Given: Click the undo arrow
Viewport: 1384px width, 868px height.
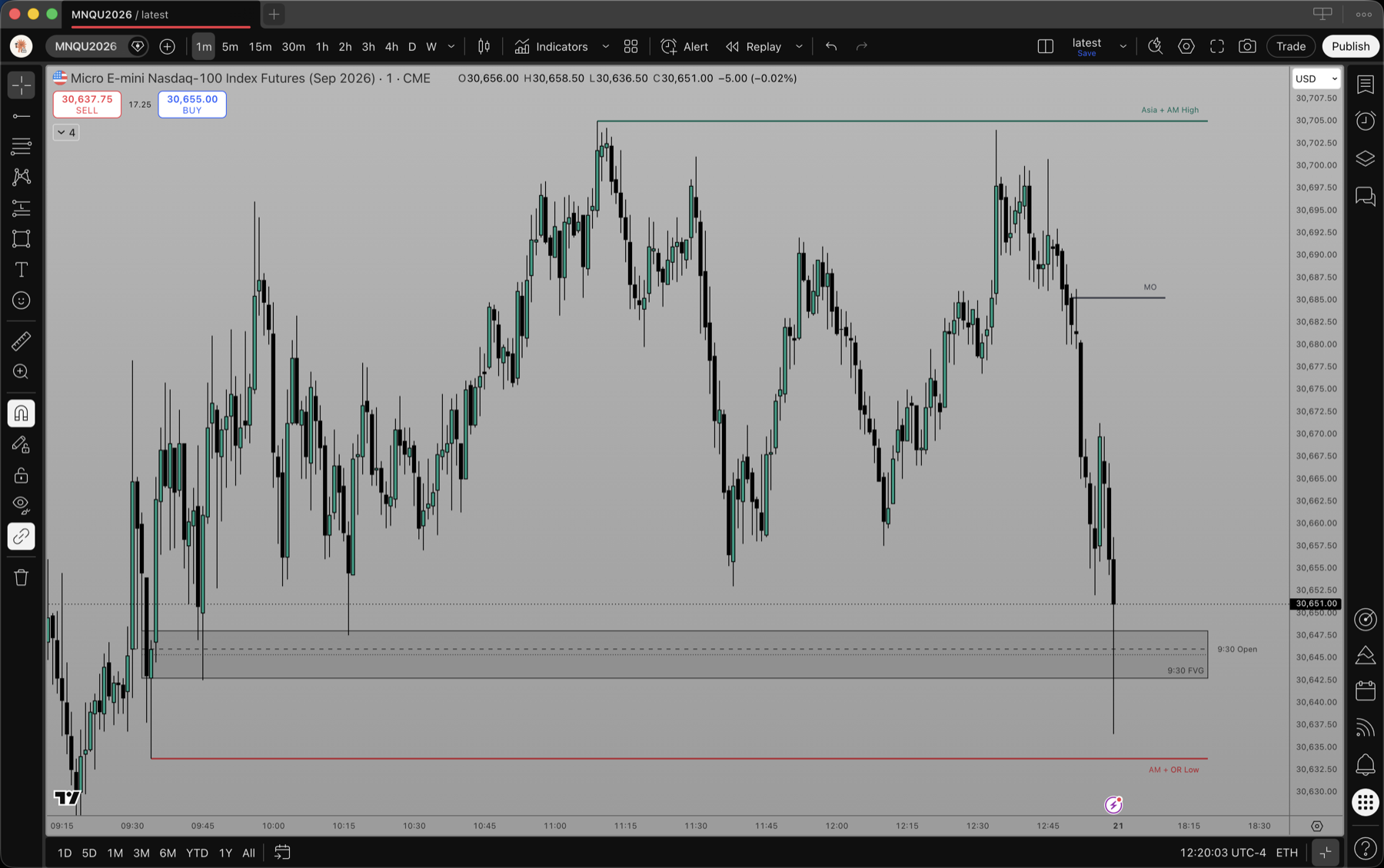Looking at the screenshot, I should (x=831, y=47).
